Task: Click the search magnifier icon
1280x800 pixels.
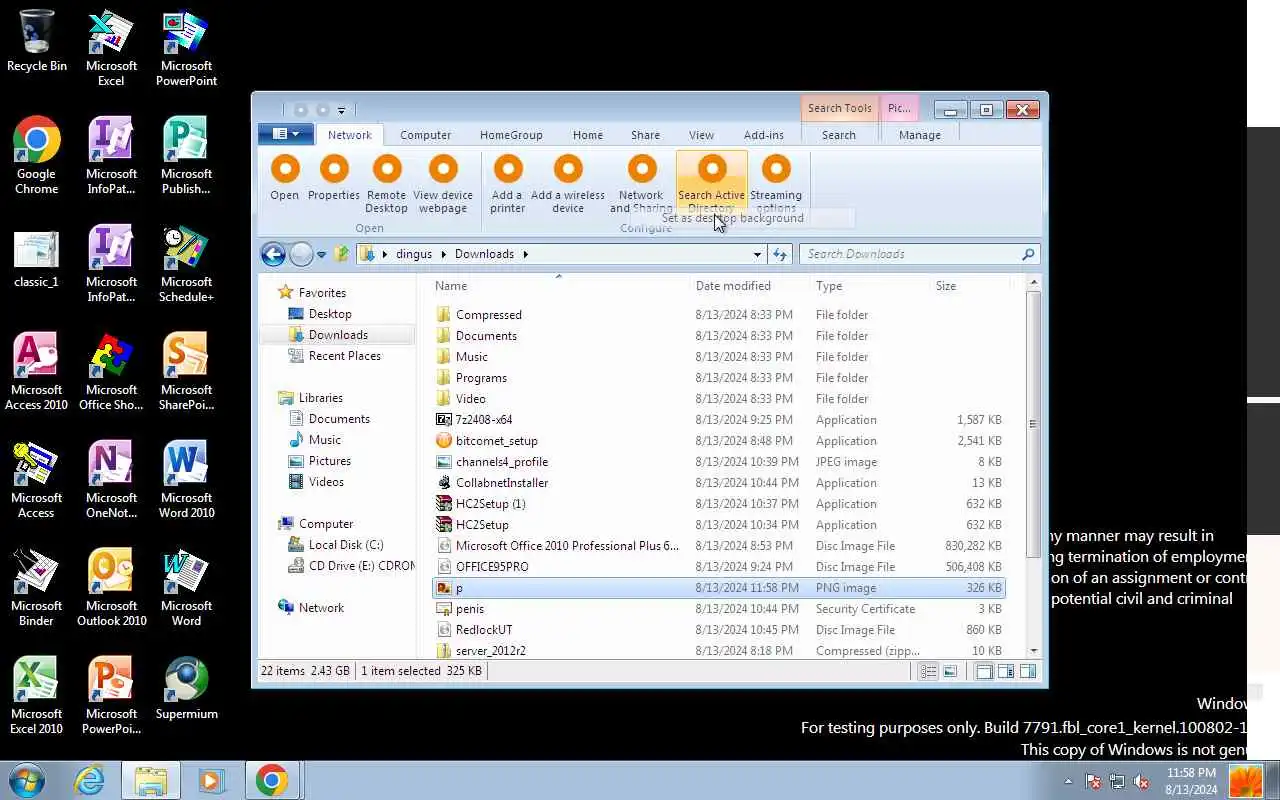Action: 1027,254
